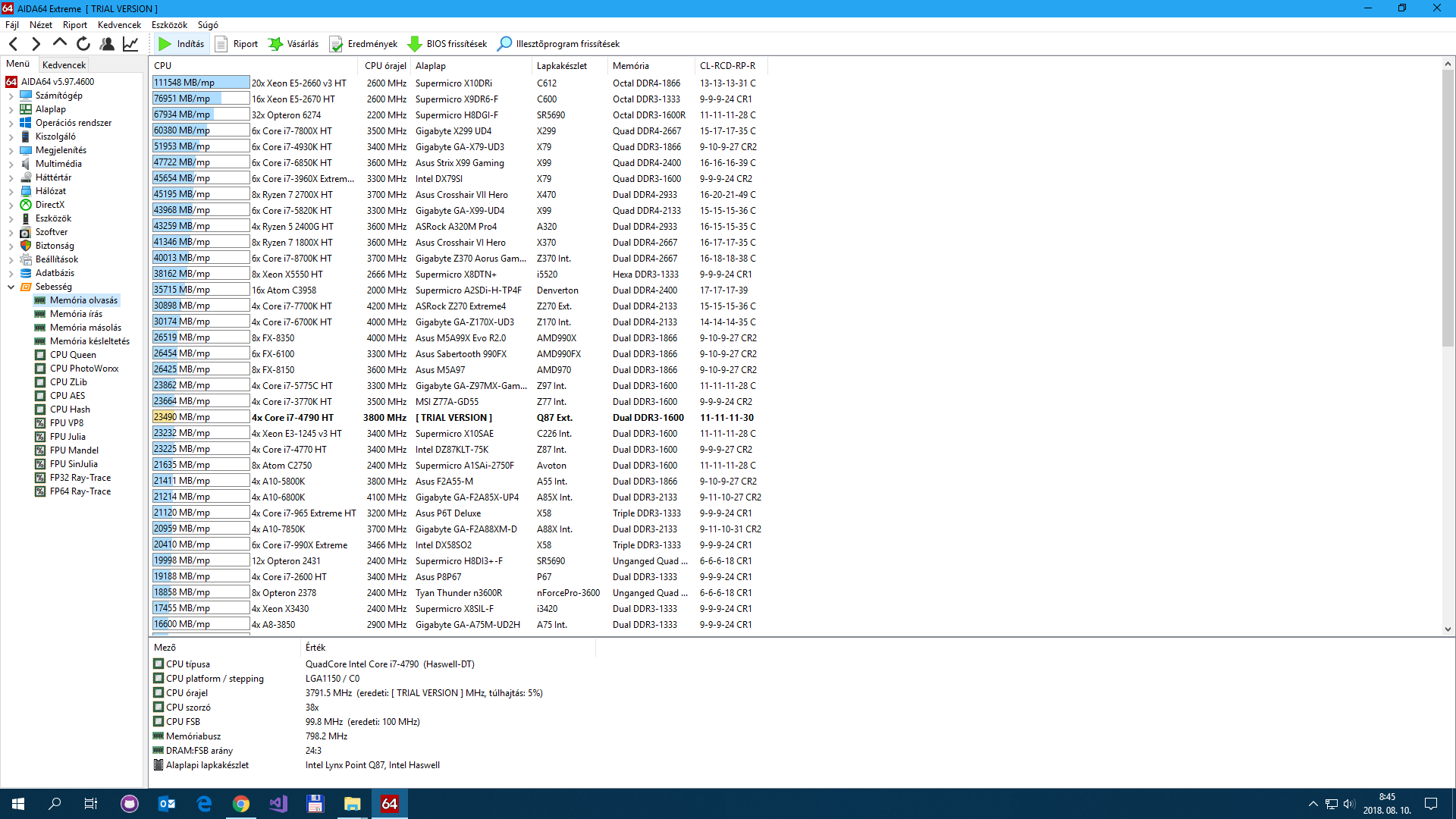The height and width of the screenshot is (819, 1456).
Task: Expand the DirectX tree node
Action: (x=11, y=206)
